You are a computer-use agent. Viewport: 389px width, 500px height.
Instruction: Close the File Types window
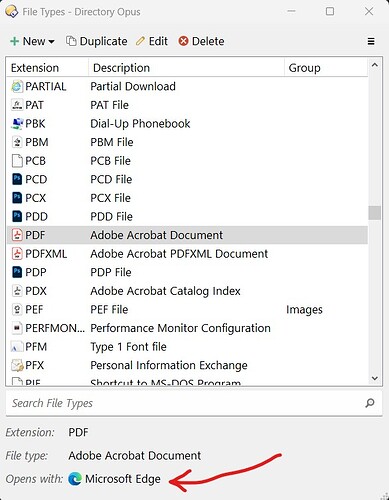[x=369, y=11]
